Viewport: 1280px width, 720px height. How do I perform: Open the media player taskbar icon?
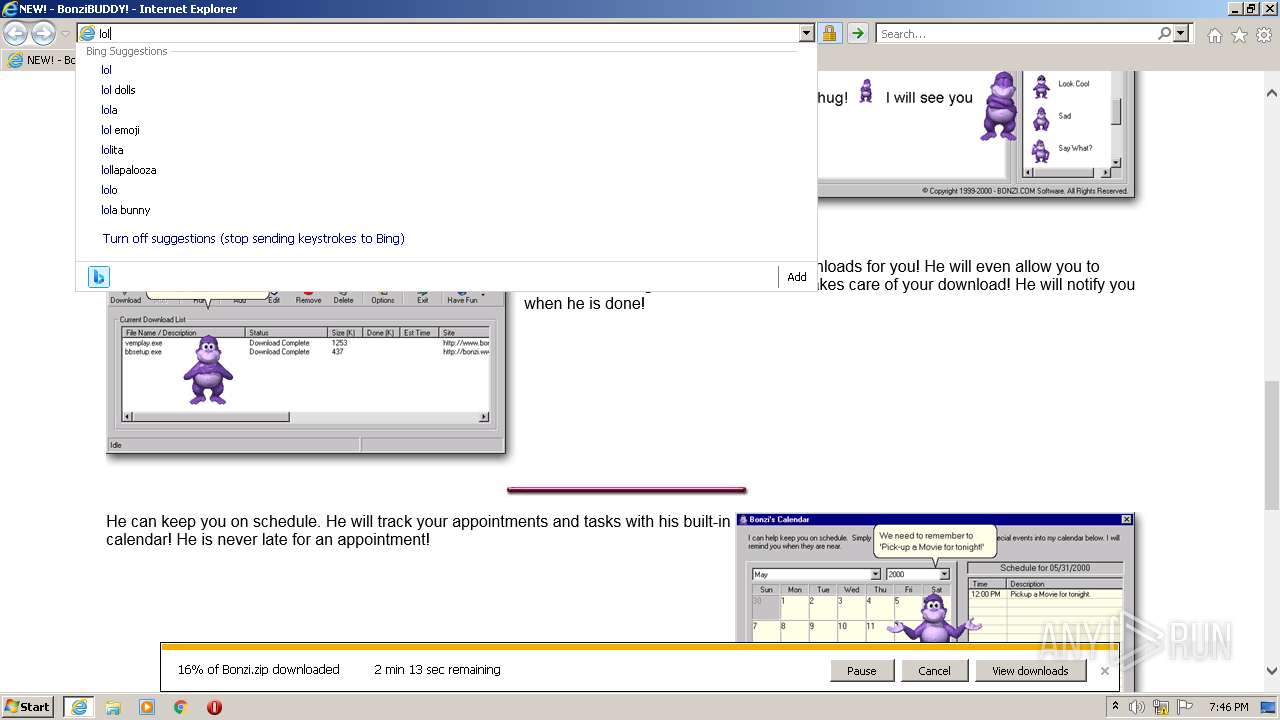pos(147,707)
